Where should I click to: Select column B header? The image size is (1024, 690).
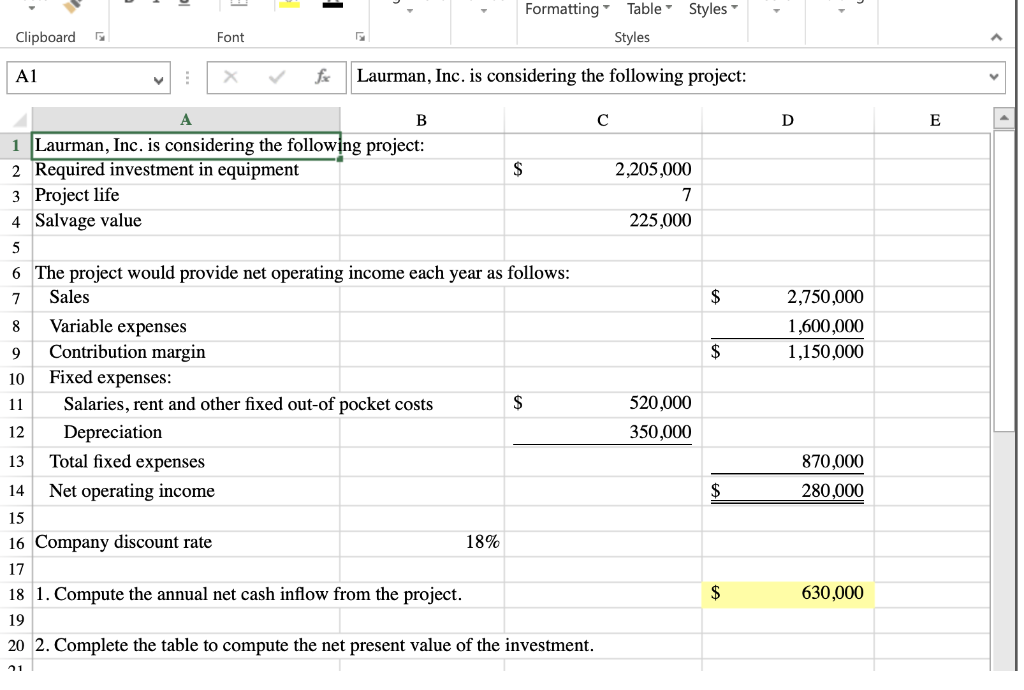click(421, 120)
